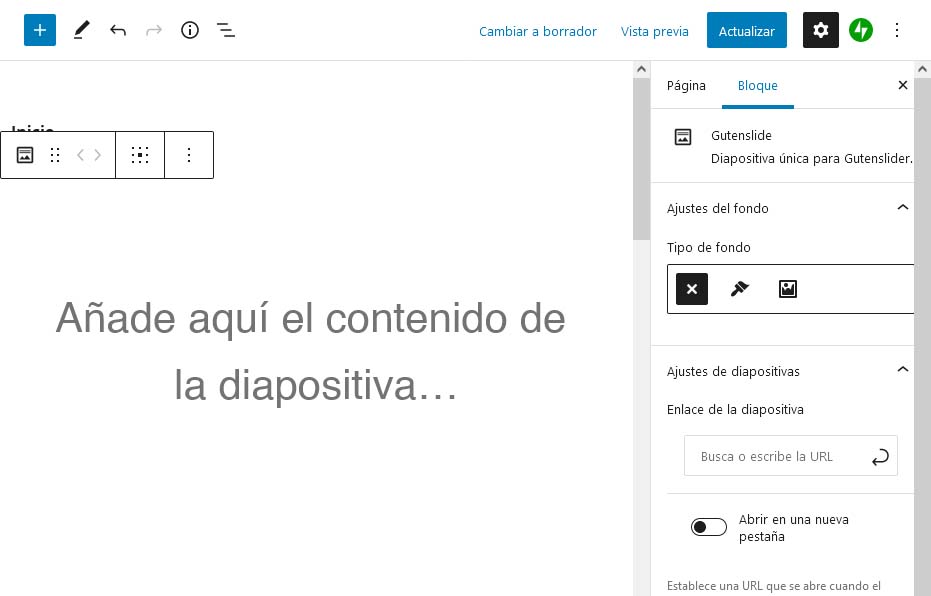
Task: Click the Actualizar button
Action: tap(746, 30)
